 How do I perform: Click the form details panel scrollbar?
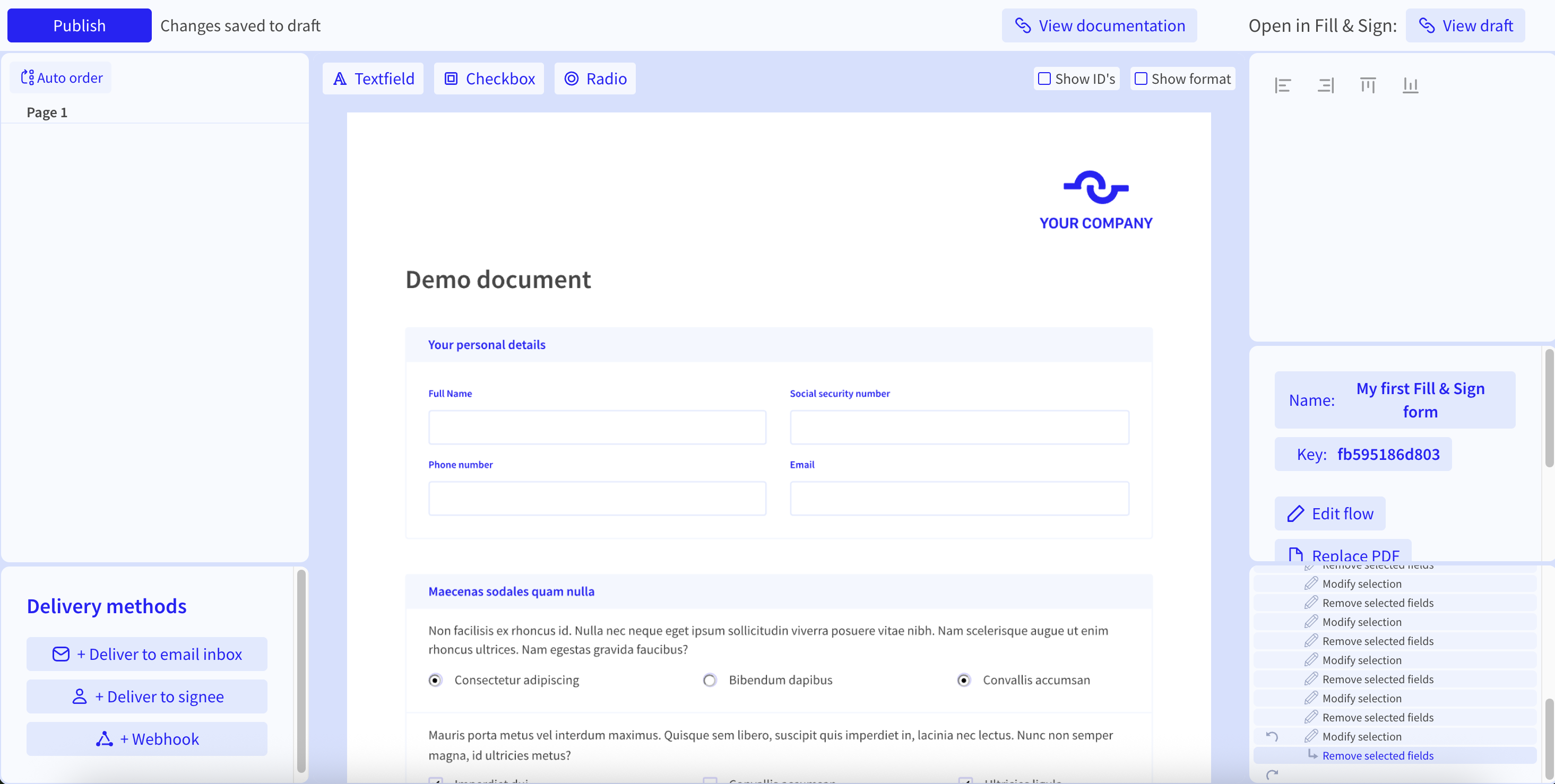(1549, 408)
